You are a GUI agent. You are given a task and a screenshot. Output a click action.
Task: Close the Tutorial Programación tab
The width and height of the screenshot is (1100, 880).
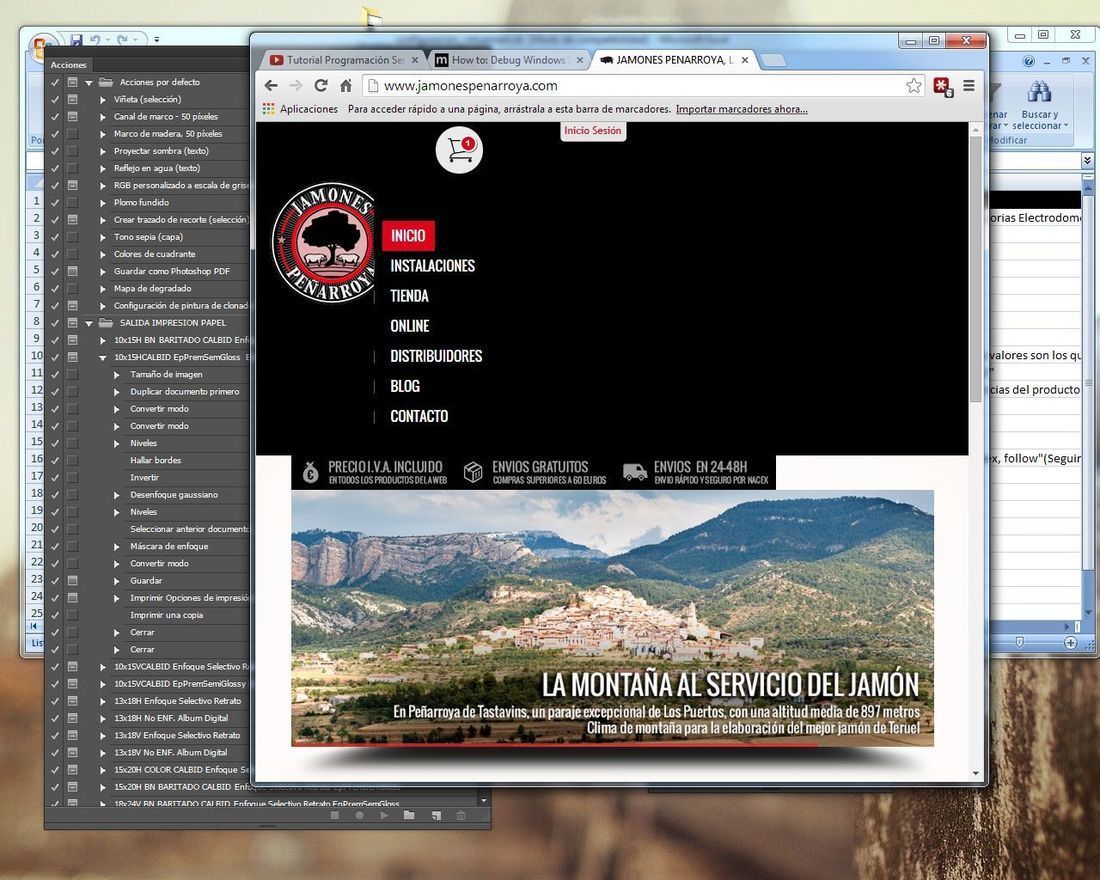[415, 60]
